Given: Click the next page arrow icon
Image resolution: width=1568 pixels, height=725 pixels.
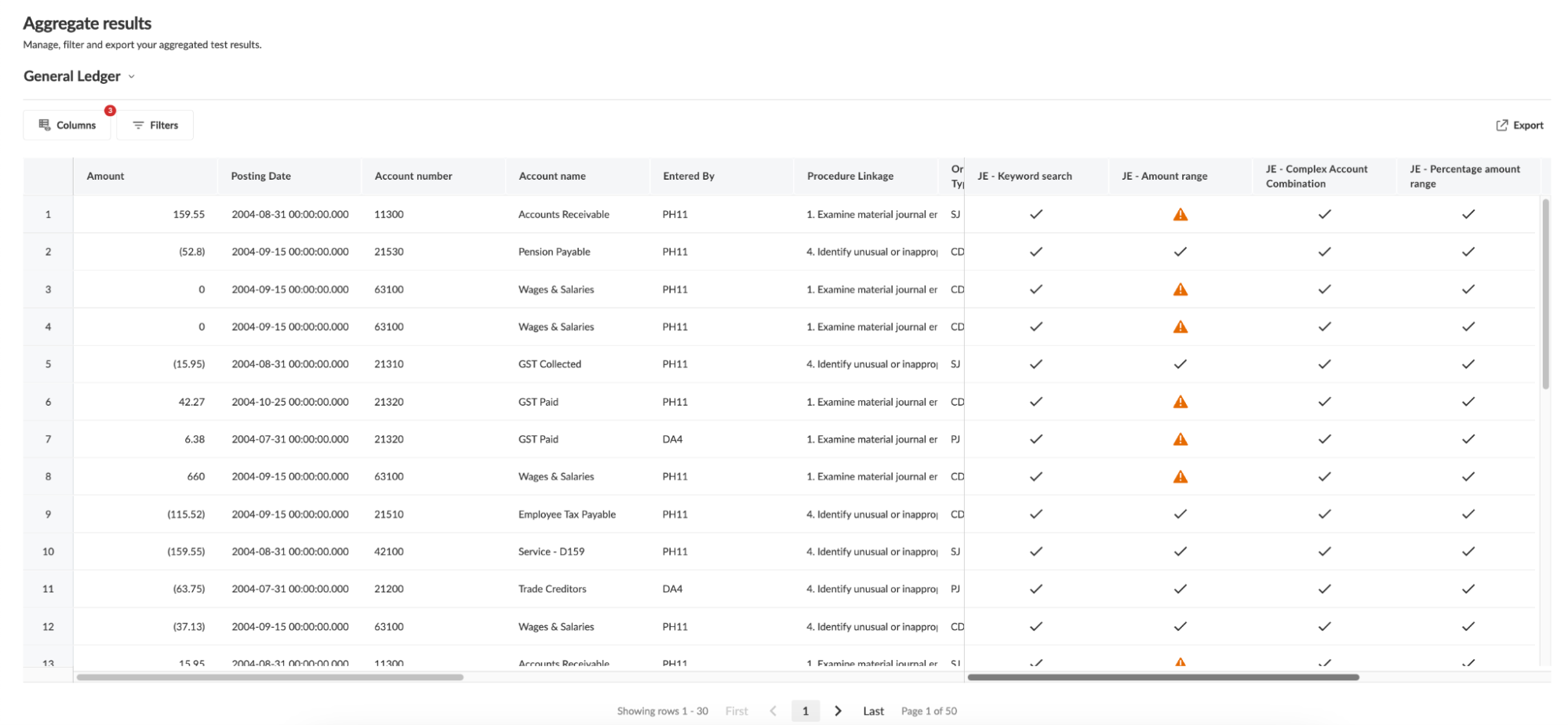Looking at the screenshot, I should click(838, 710).
